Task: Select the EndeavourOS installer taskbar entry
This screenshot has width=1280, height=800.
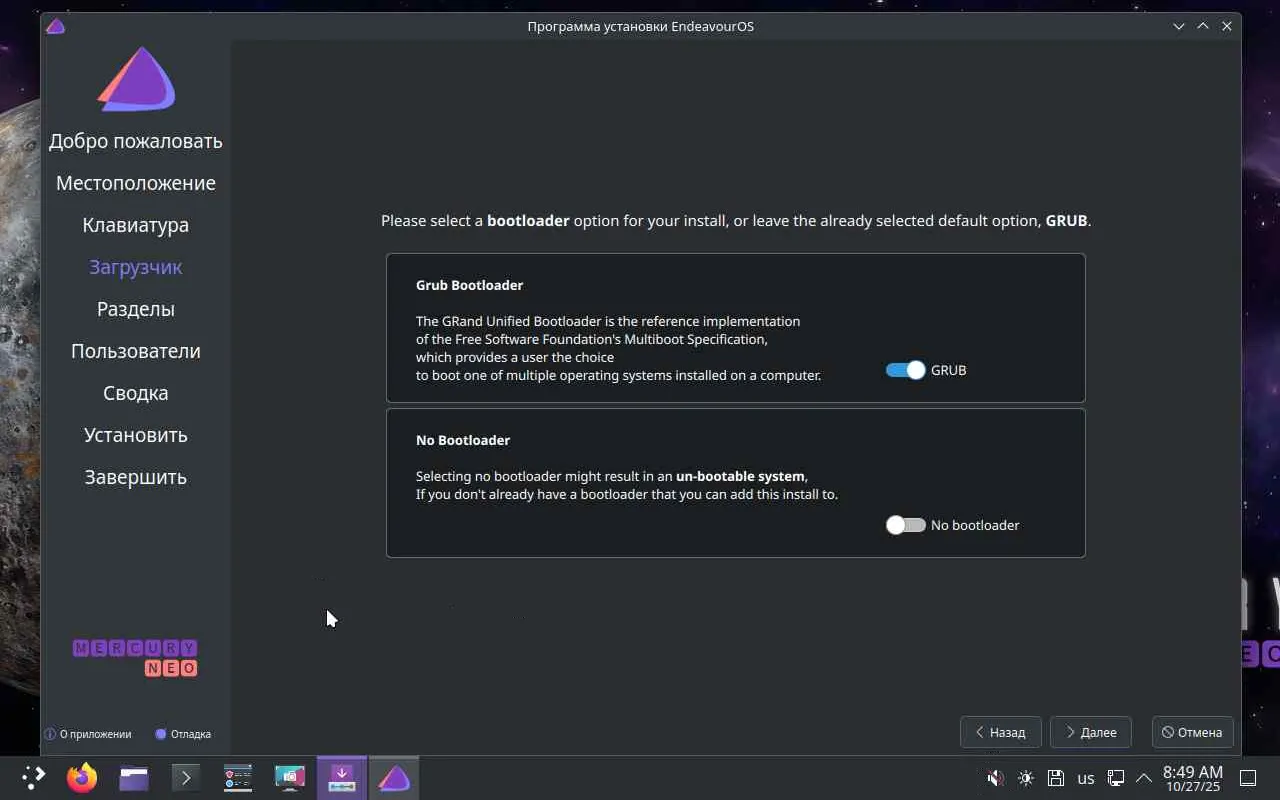Action: click(x=394, y=777)
